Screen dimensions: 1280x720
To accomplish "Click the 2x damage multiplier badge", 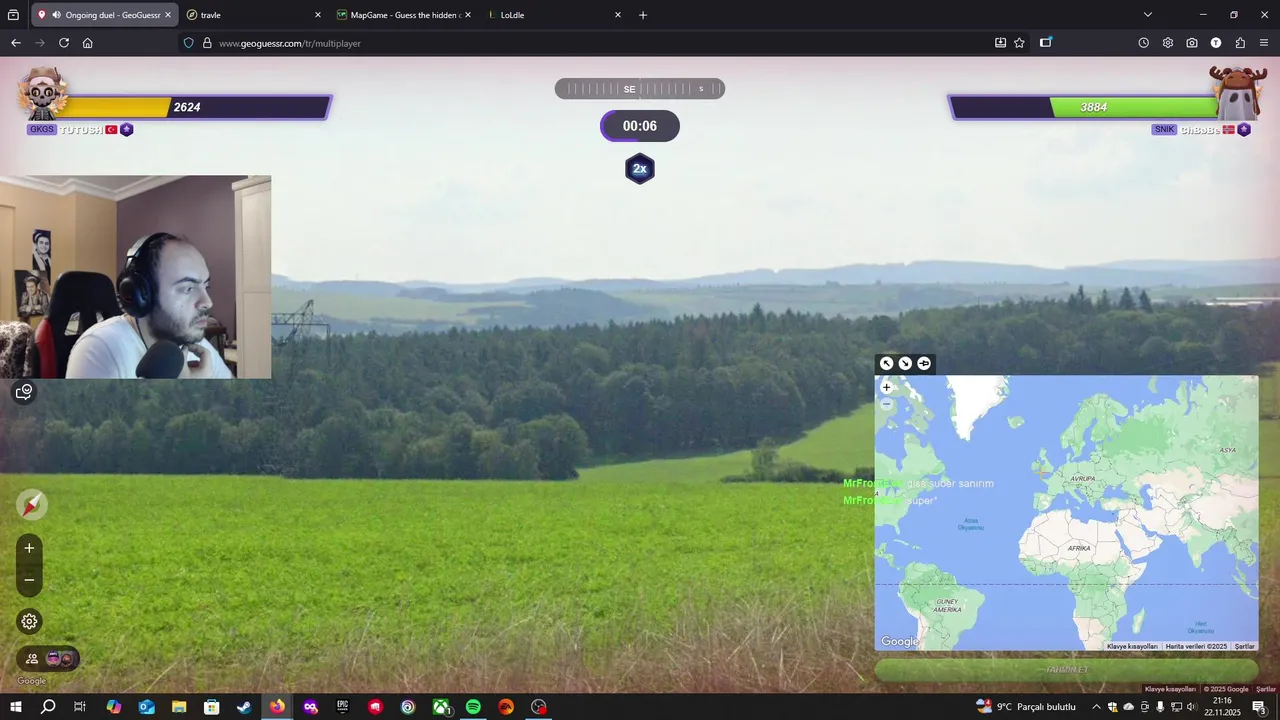I will pyautogui.click(x=640, y=169).
